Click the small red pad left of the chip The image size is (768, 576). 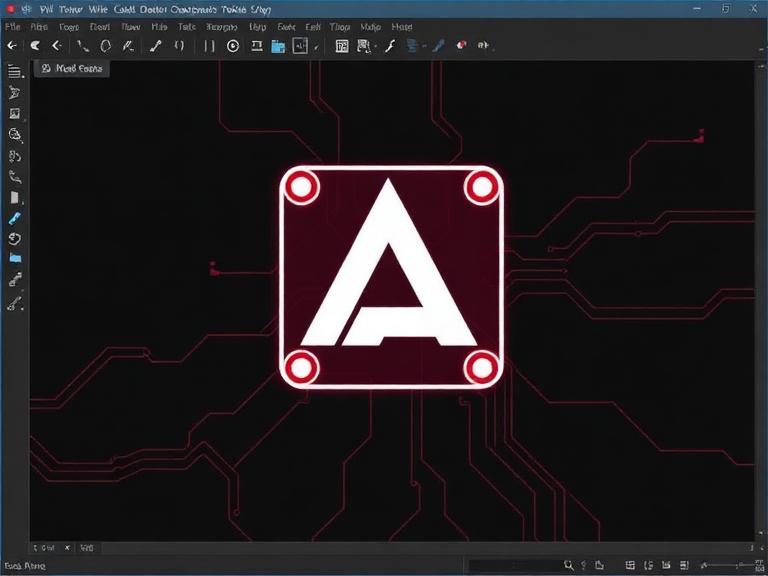[x=213, y=268]
